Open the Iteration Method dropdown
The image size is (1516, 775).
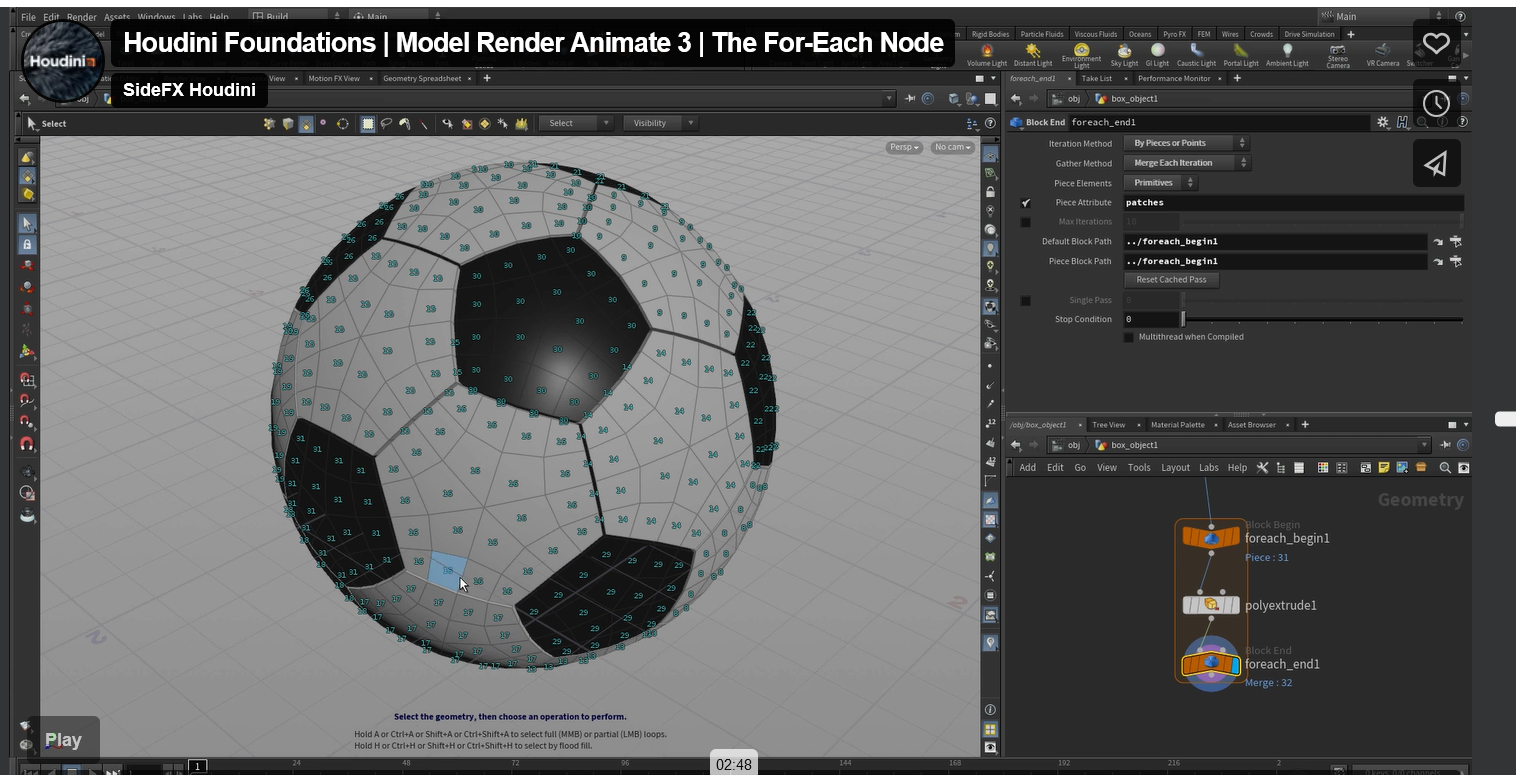pyautogui.click(x=1187, y=143)
